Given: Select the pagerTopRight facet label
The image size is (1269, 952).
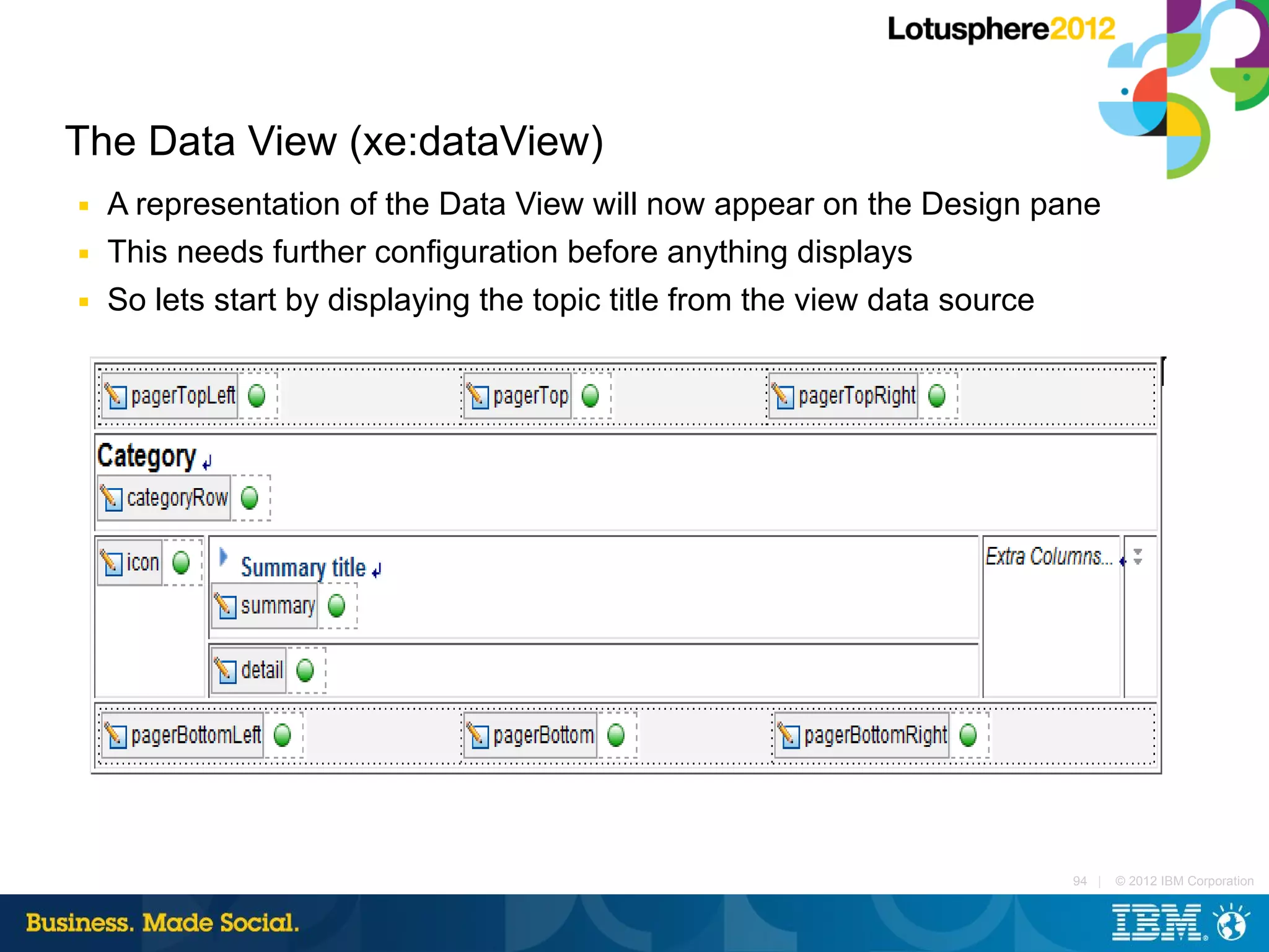Looking at the screenshot, I should 857,396.
